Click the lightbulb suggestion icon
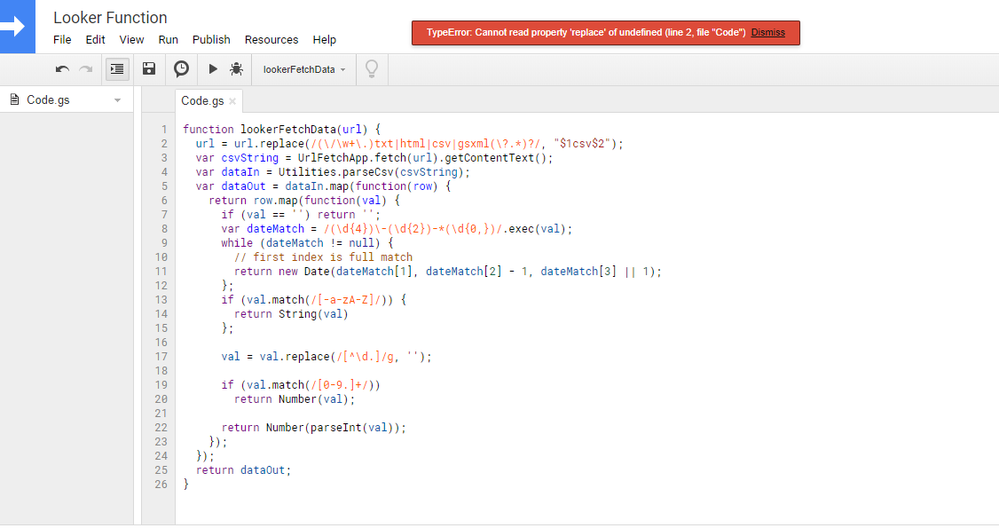Viewport: 999px width, 529px height. click(x=371, y=69)
